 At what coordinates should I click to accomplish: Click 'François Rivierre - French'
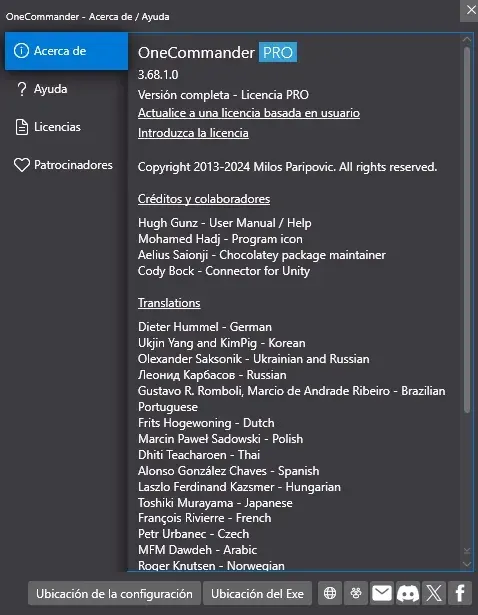pos(204,518)
